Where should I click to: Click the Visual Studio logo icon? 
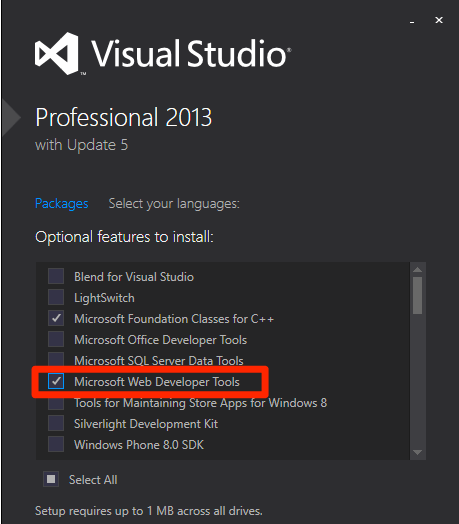(x=57, y=53)
